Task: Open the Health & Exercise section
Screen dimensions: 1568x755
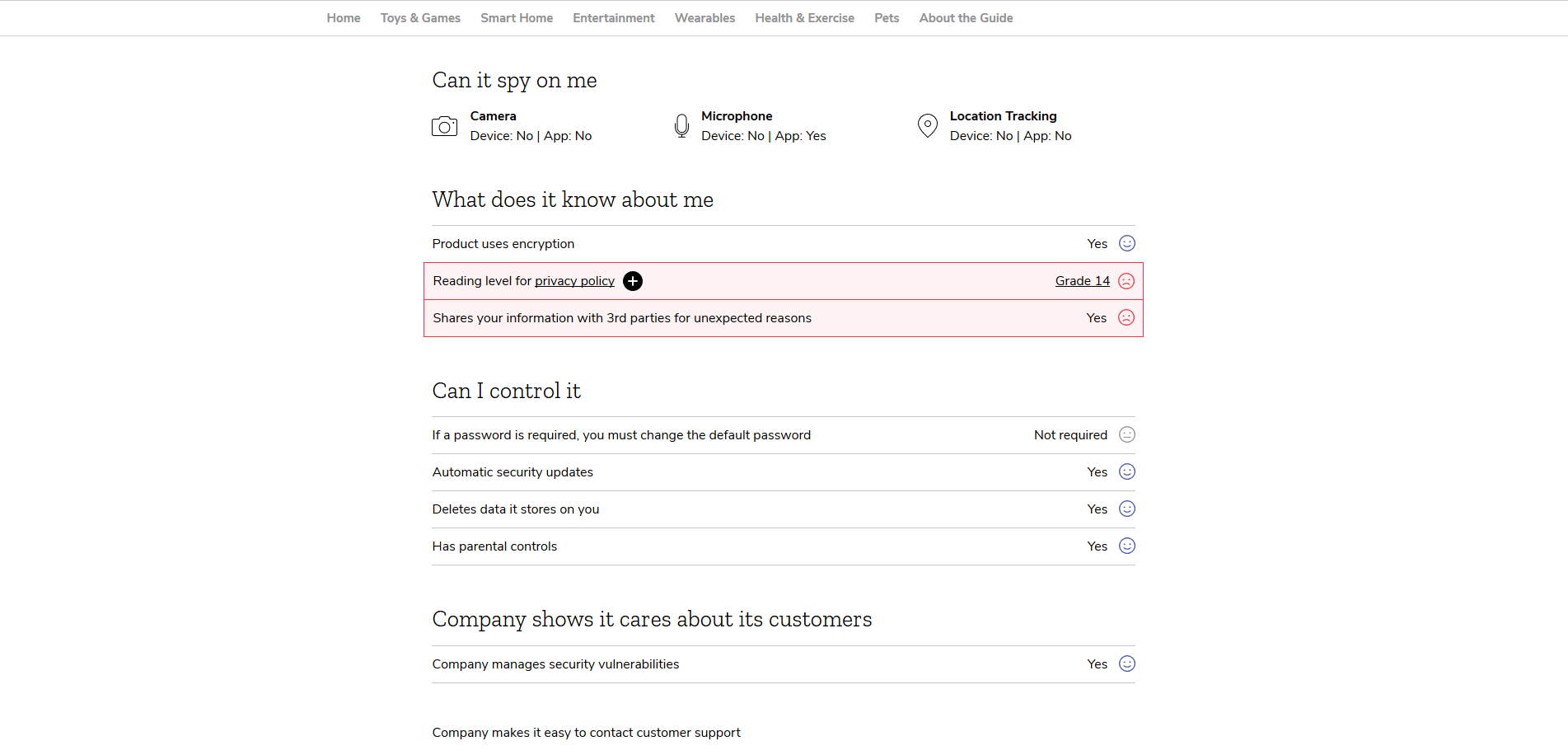Action: pyautogui.click(x=804, y=18)
